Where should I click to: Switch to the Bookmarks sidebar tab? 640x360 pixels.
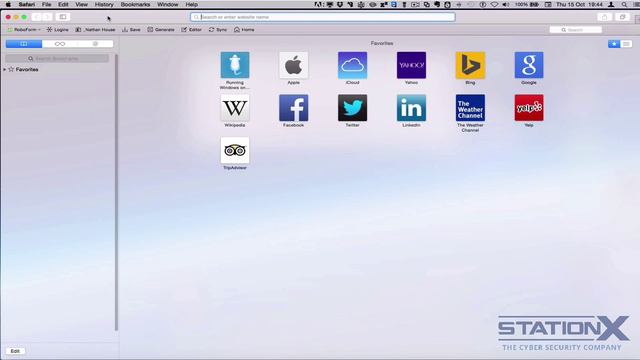click(x=24, y=44)
